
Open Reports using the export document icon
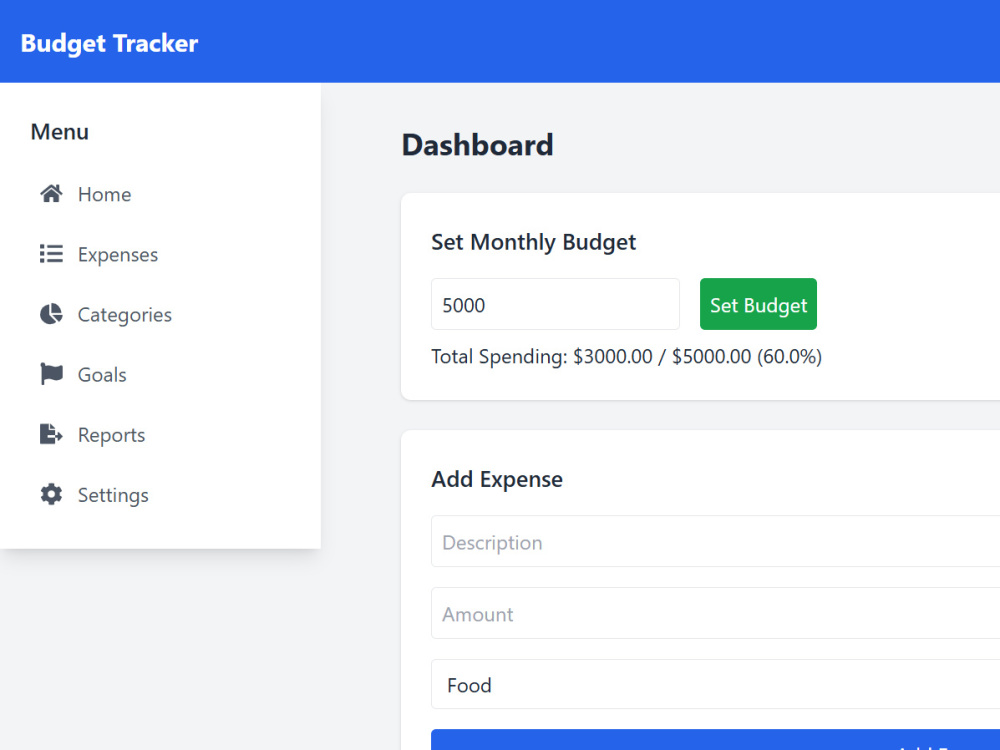click(51, 434)
